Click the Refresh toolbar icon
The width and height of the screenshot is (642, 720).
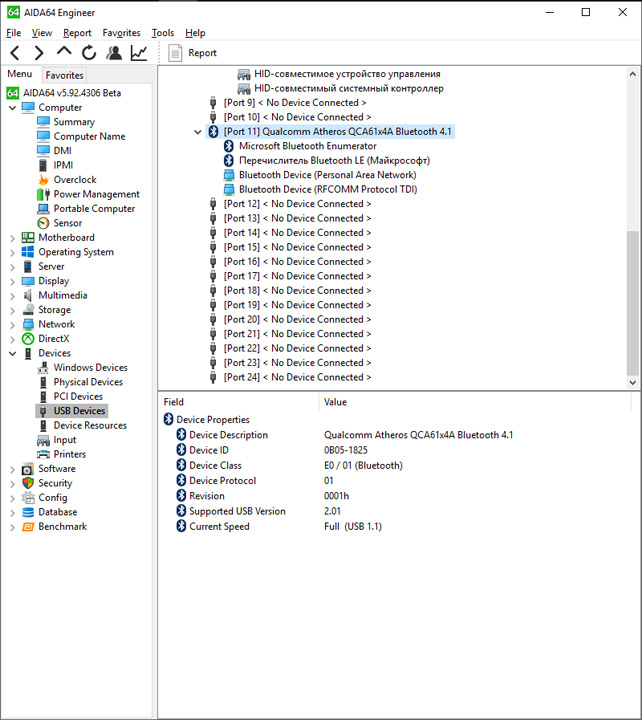point(89,53)
